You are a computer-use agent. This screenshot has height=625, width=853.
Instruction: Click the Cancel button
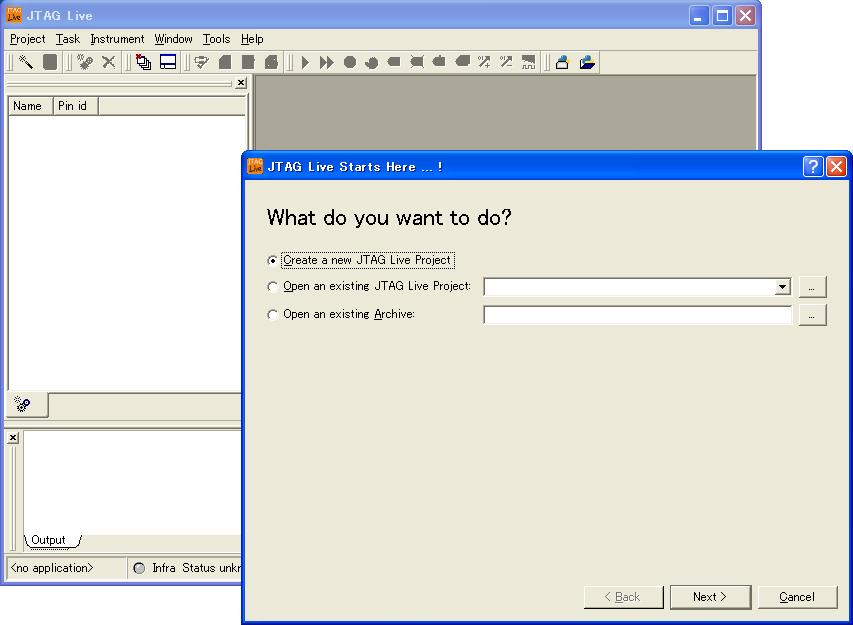click(797, 597)
